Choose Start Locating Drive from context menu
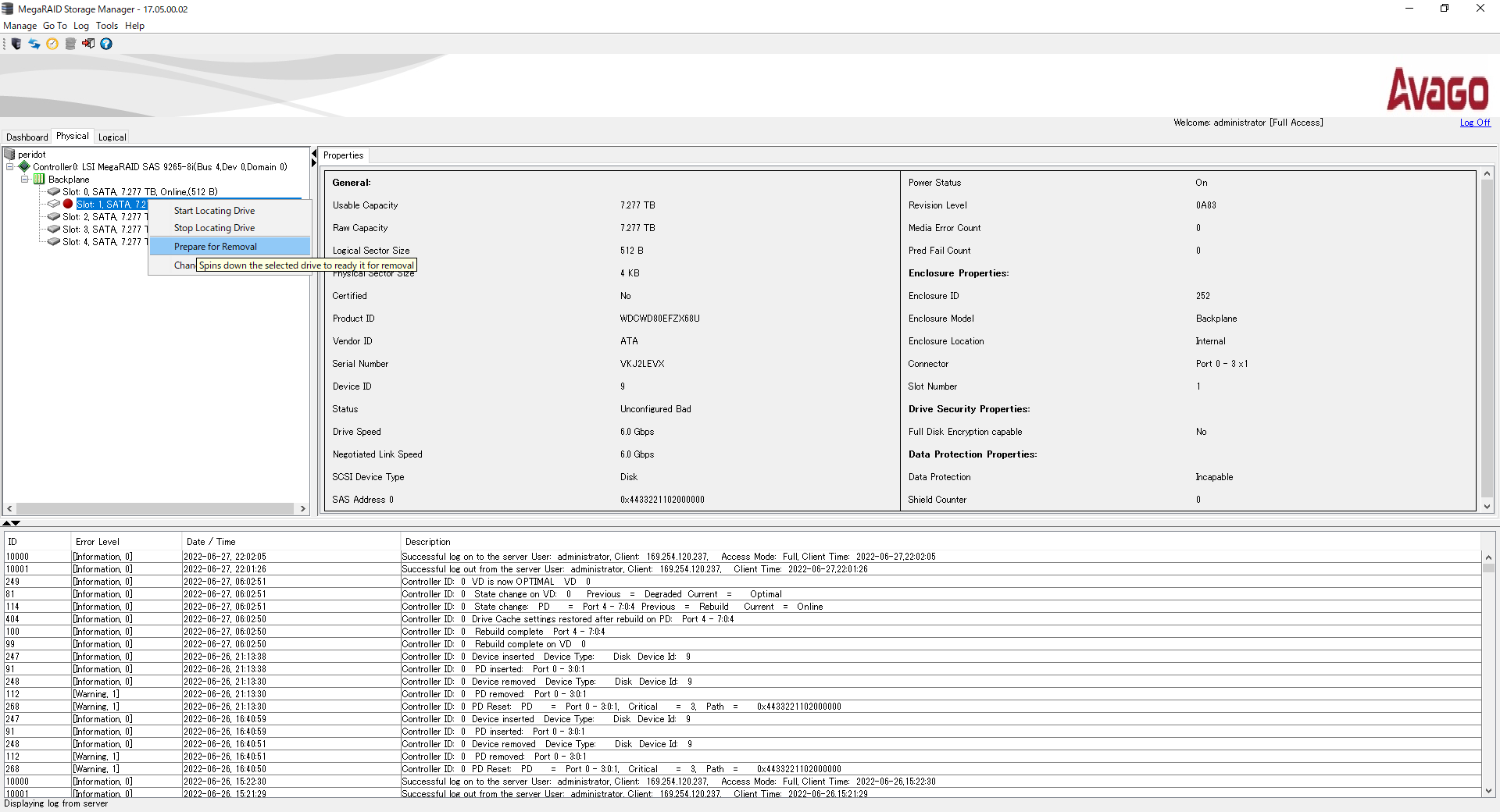The height and width of the screenshot is (812, 1500). [230, 211]
